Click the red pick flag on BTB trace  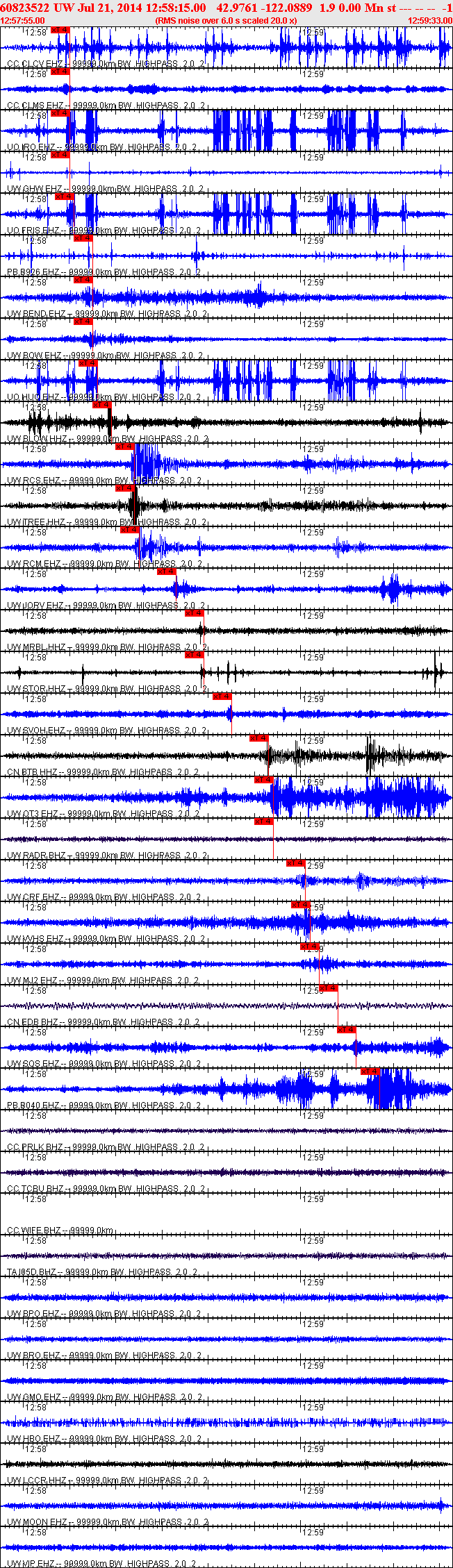(x=259, y=738)
